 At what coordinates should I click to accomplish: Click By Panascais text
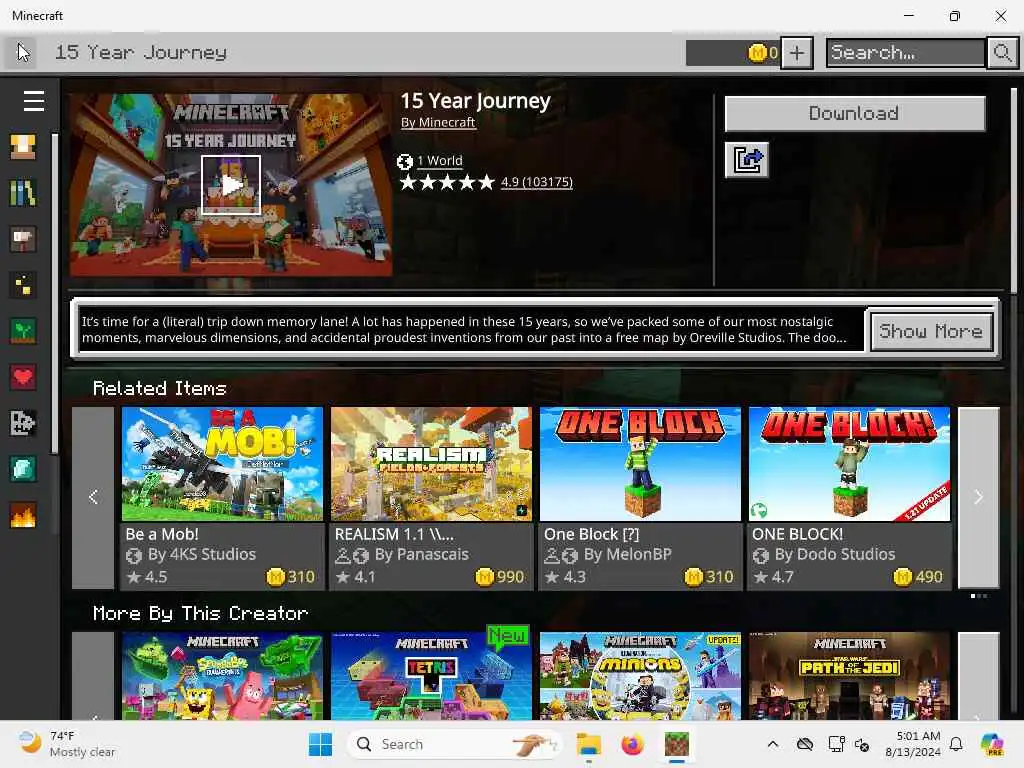coord(421,554)
